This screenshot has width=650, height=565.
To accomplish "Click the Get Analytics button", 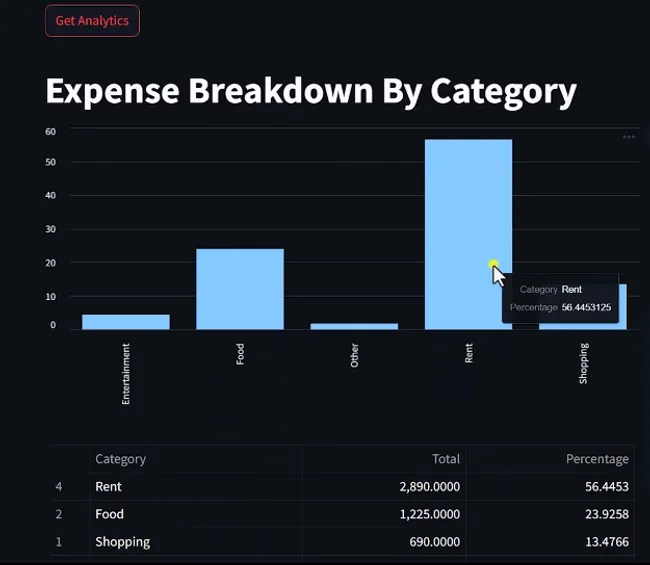I will (x=92, y=21).
